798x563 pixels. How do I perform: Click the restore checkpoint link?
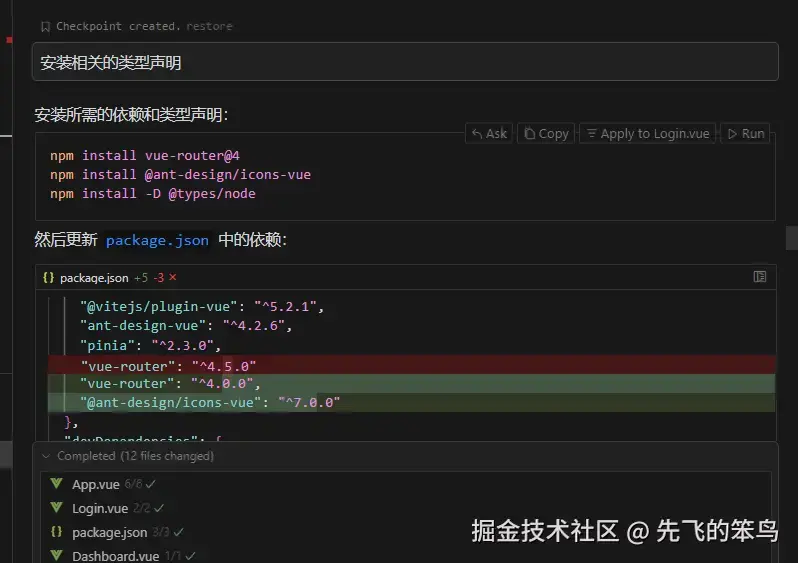209,26
